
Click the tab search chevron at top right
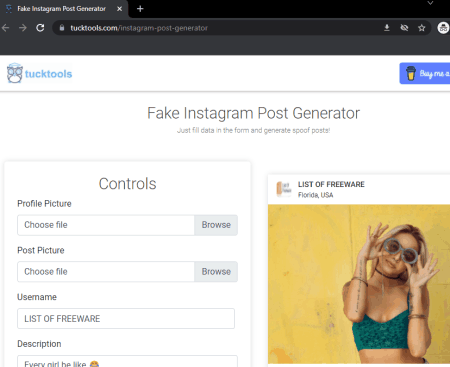[x=430, y=3]
